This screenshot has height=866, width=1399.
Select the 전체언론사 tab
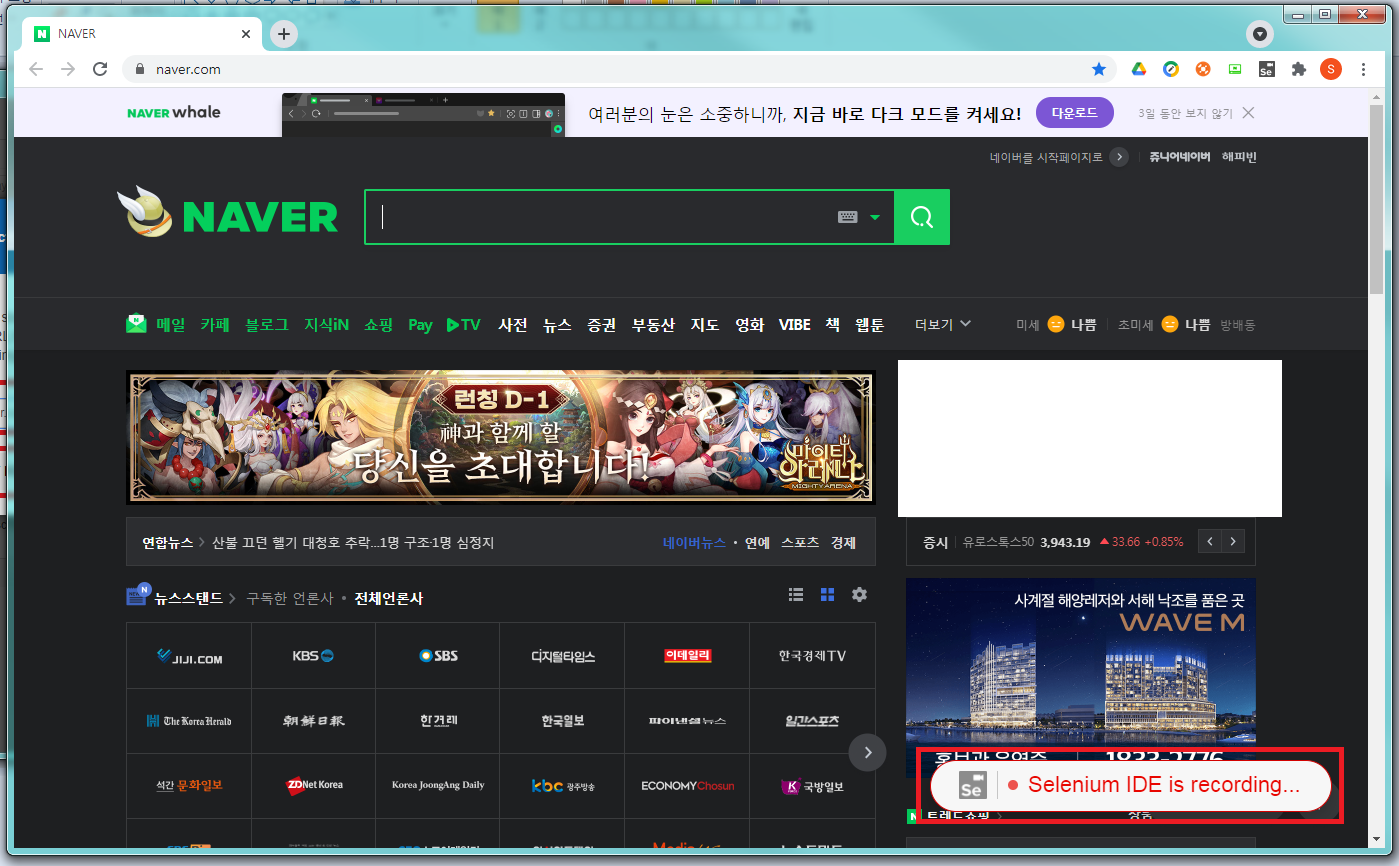pyautogui.click(x=389, y=598)
